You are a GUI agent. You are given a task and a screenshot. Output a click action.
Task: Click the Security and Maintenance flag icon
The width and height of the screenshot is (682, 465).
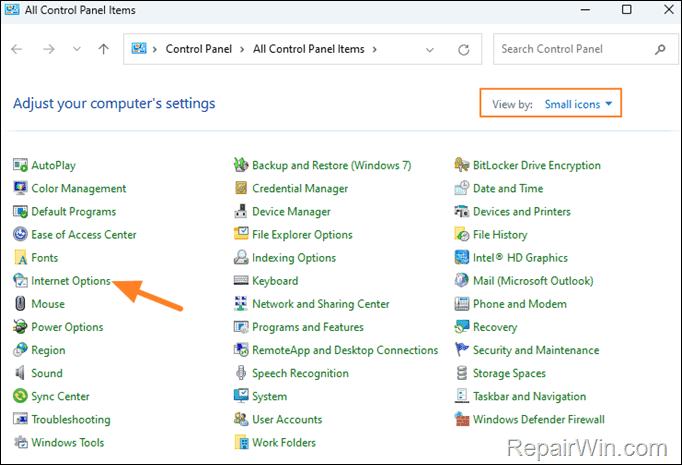click(x=462, y=350)
